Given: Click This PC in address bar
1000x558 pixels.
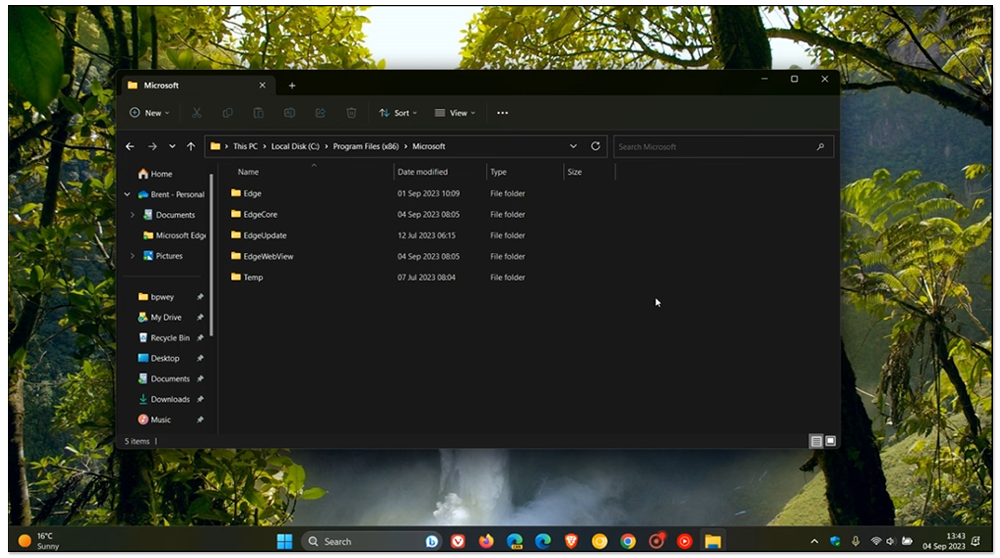Looking at the screenshot, I should click(246, 146).
